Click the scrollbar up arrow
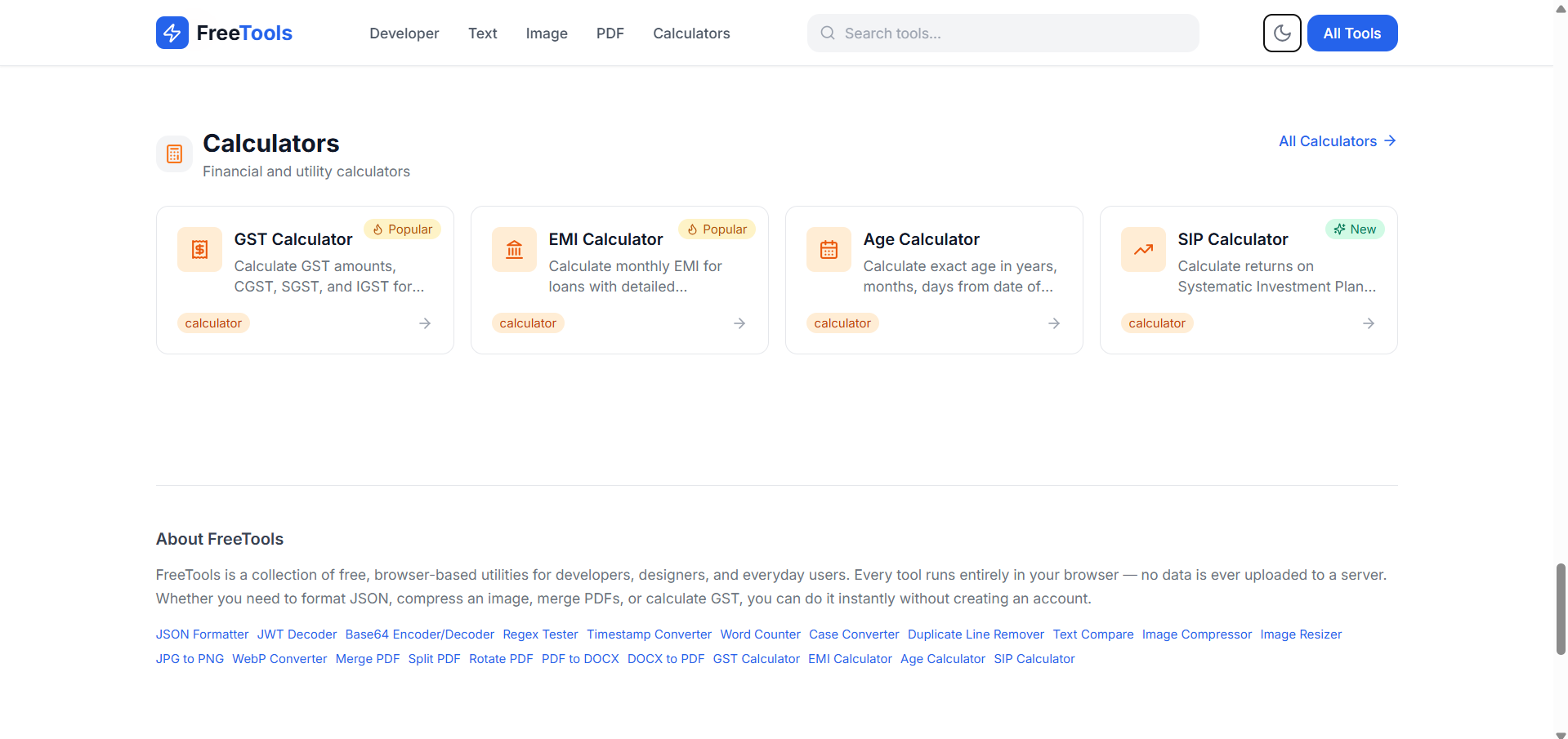The height and width of the screenshot is (739, 1568). (1561, 7)
